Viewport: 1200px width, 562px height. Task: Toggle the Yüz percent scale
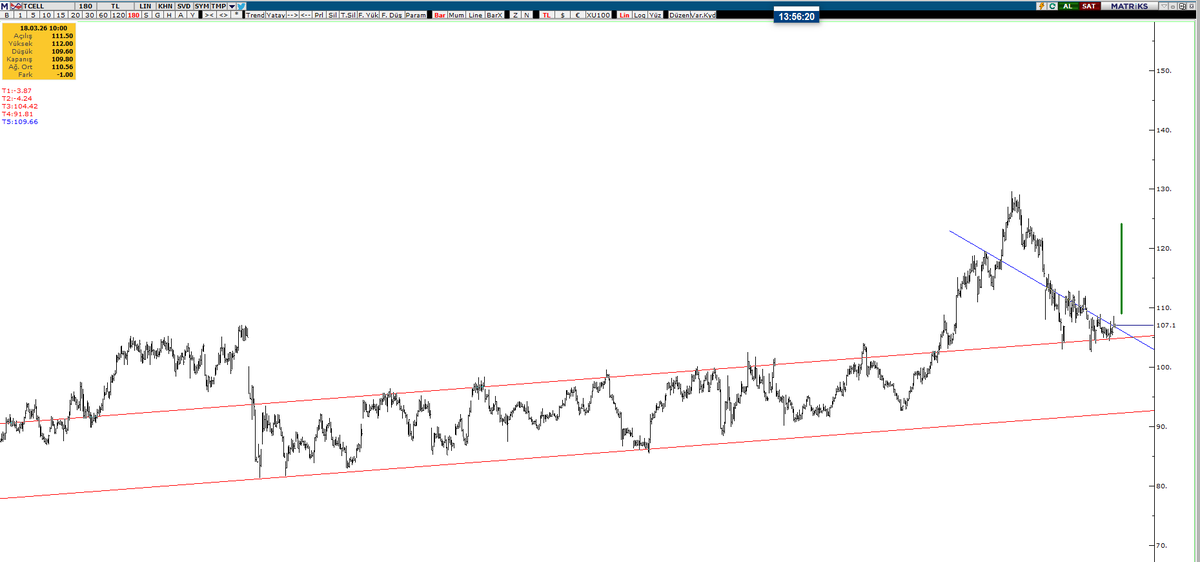655,16
